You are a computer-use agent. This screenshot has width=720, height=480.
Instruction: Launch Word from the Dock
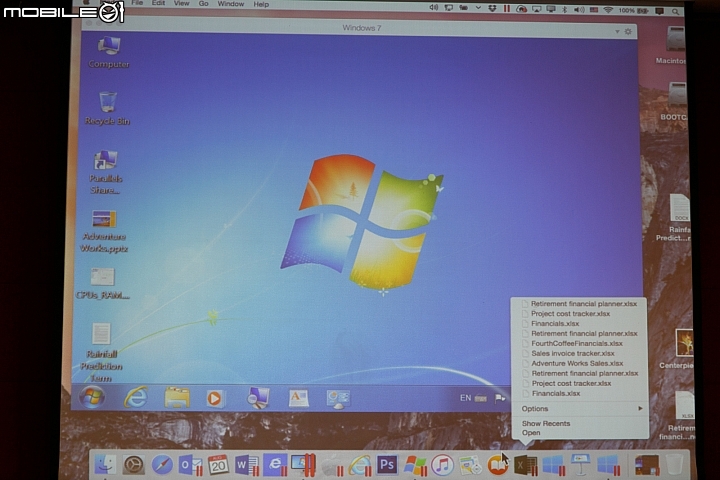[246, 465]
